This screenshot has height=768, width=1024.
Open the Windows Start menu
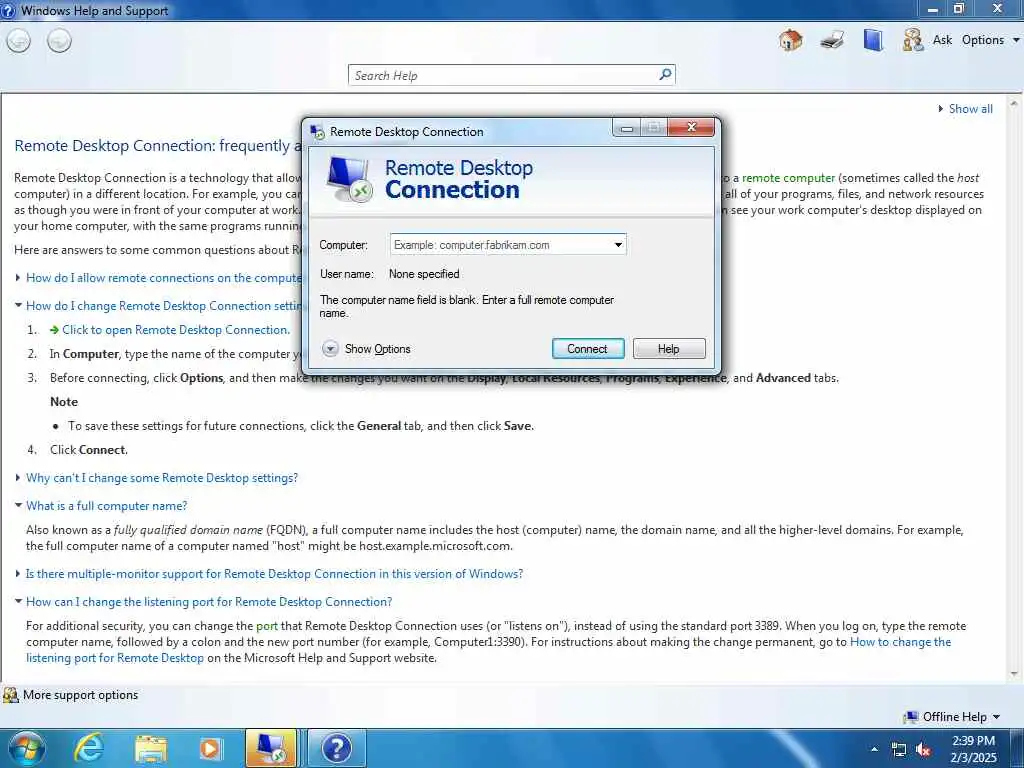pos(27,748)
